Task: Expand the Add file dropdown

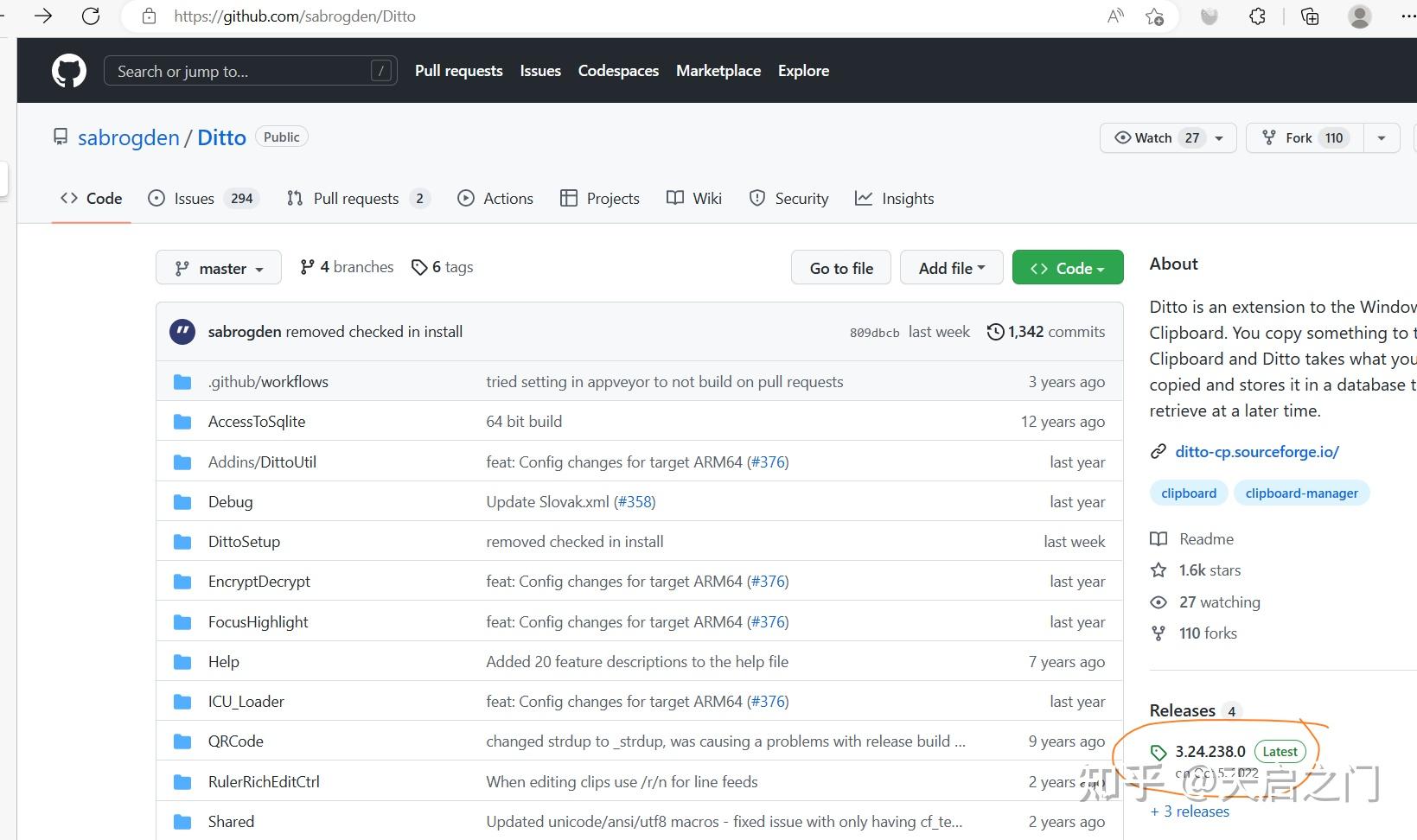Action: pos(952,268)
